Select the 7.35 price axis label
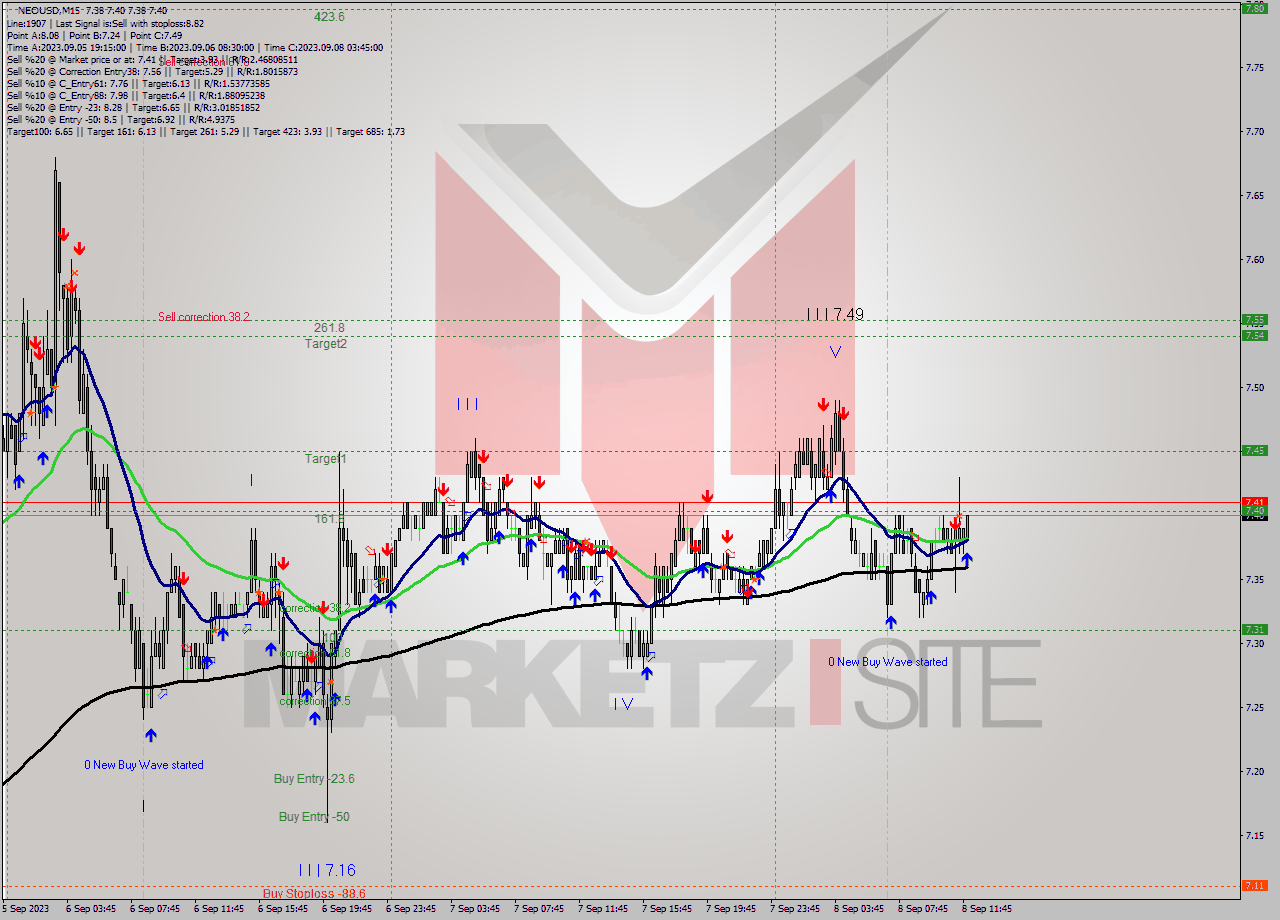Viewport: 1280px width, 920px height. 1254,580
